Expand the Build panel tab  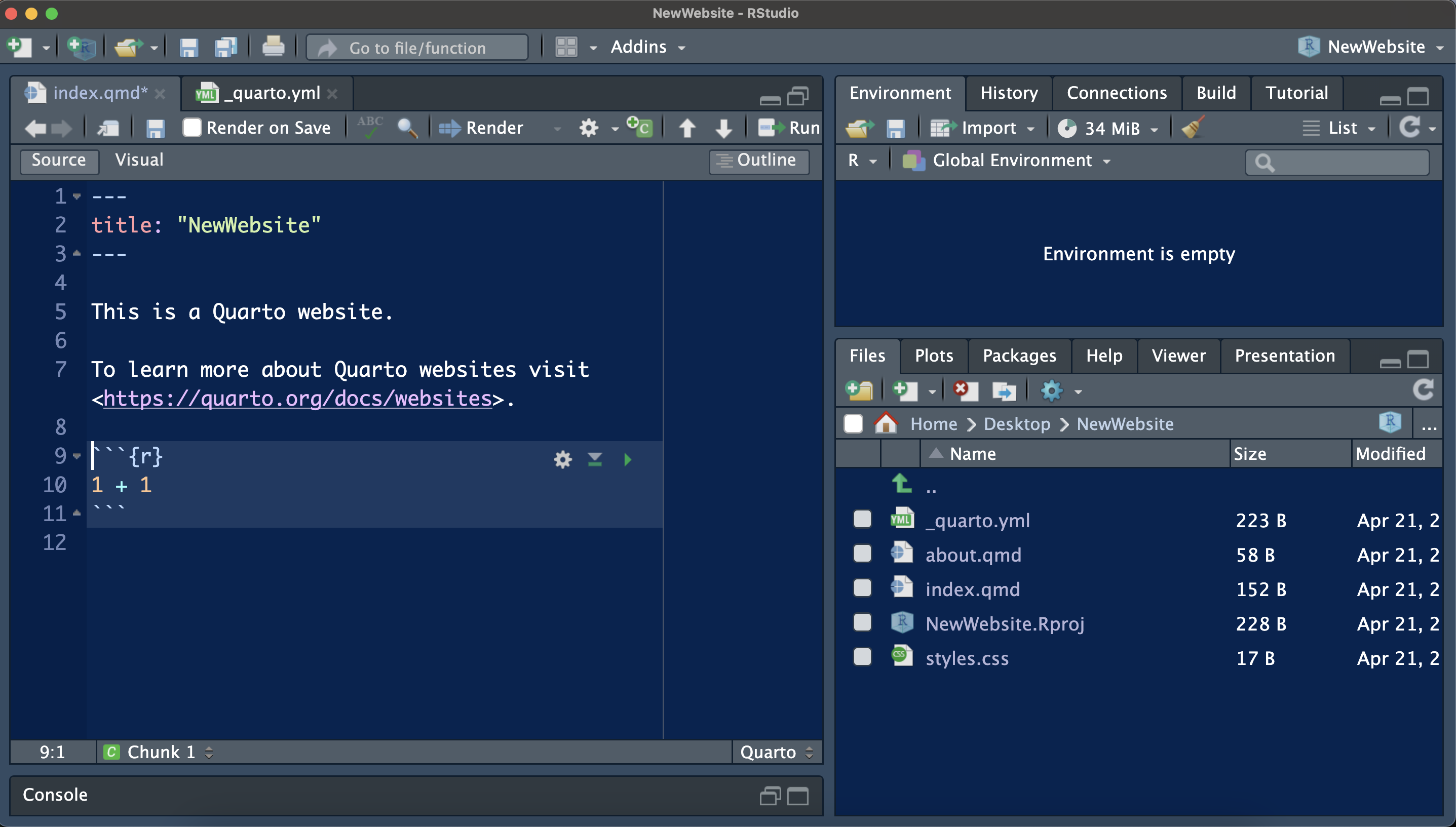[1216, 91]
